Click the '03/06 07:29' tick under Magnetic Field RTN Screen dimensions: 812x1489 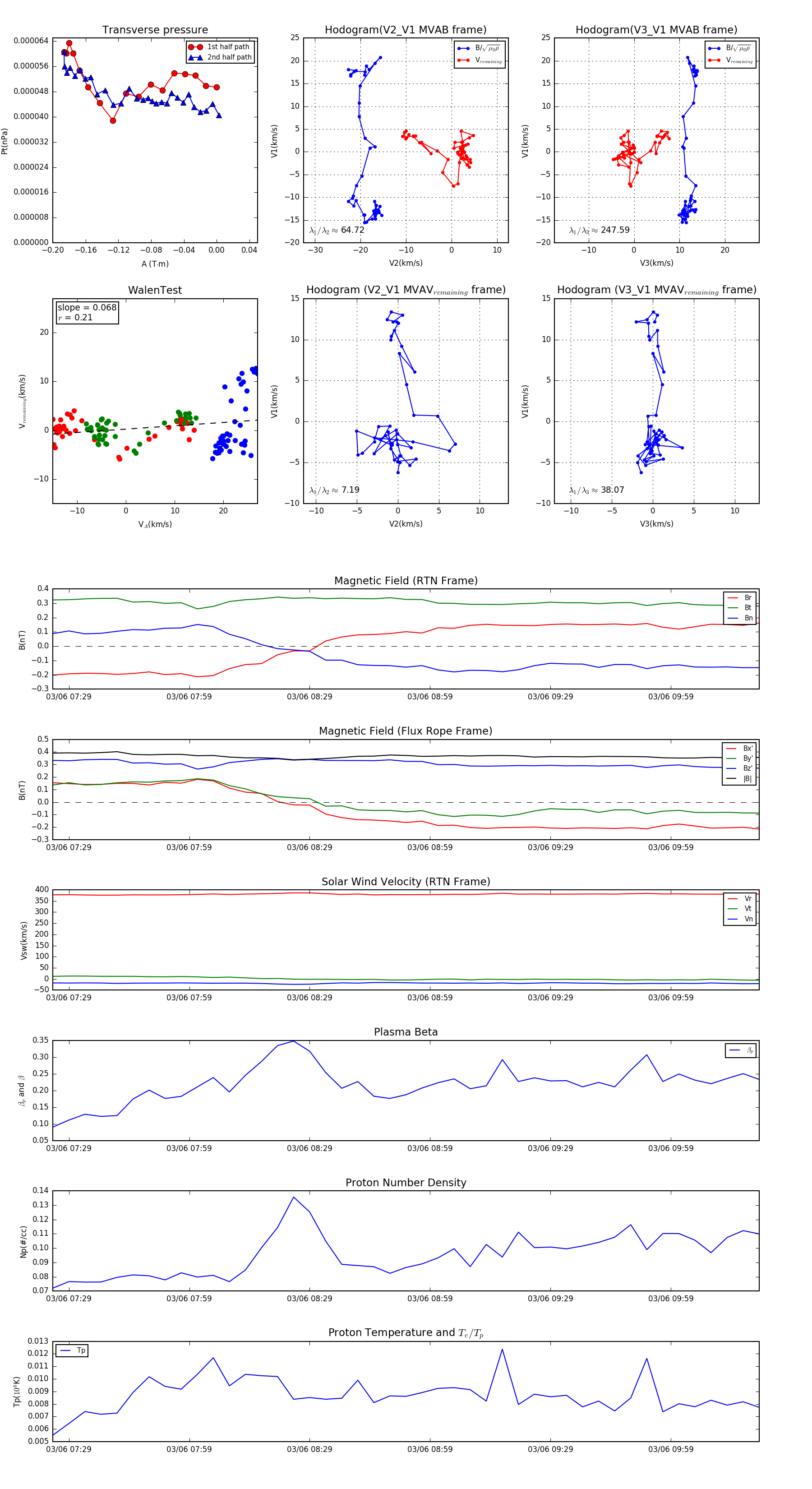69,697
